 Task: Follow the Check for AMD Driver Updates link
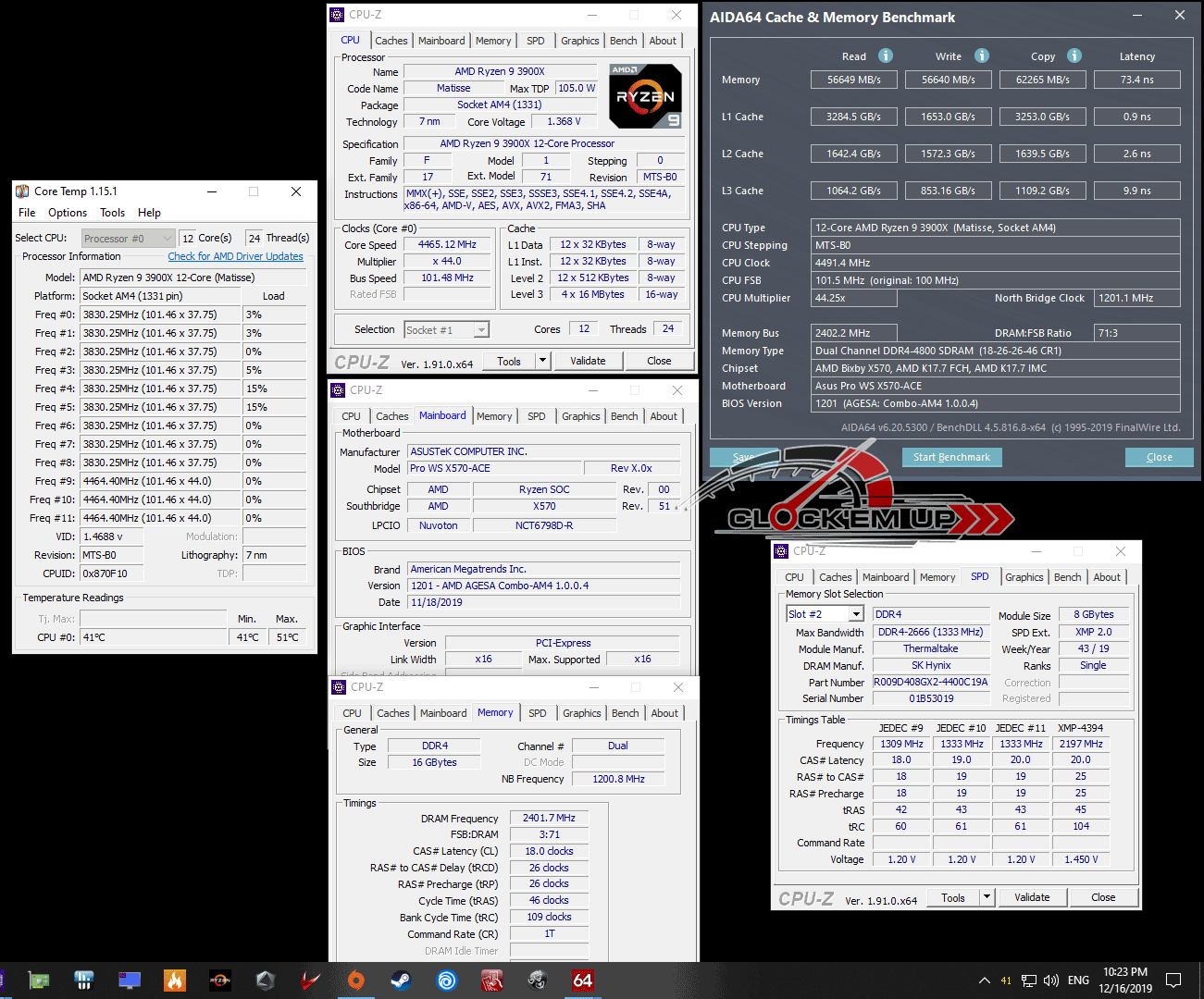(x=235, y=256)
